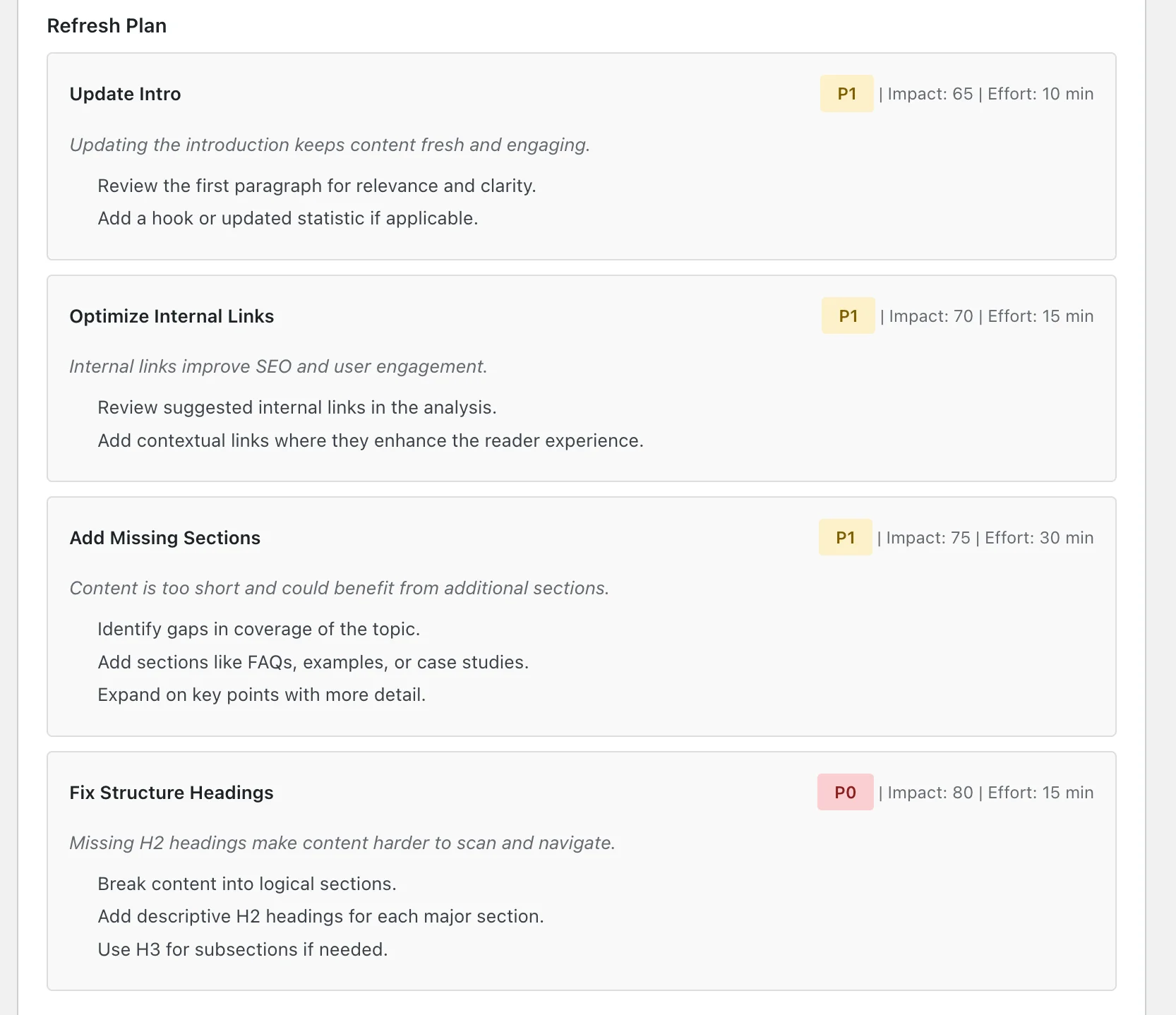Click the P1 badge for Optimize Internal Links
Viewport: 1176px width, 1015px height.
[848, 316]
